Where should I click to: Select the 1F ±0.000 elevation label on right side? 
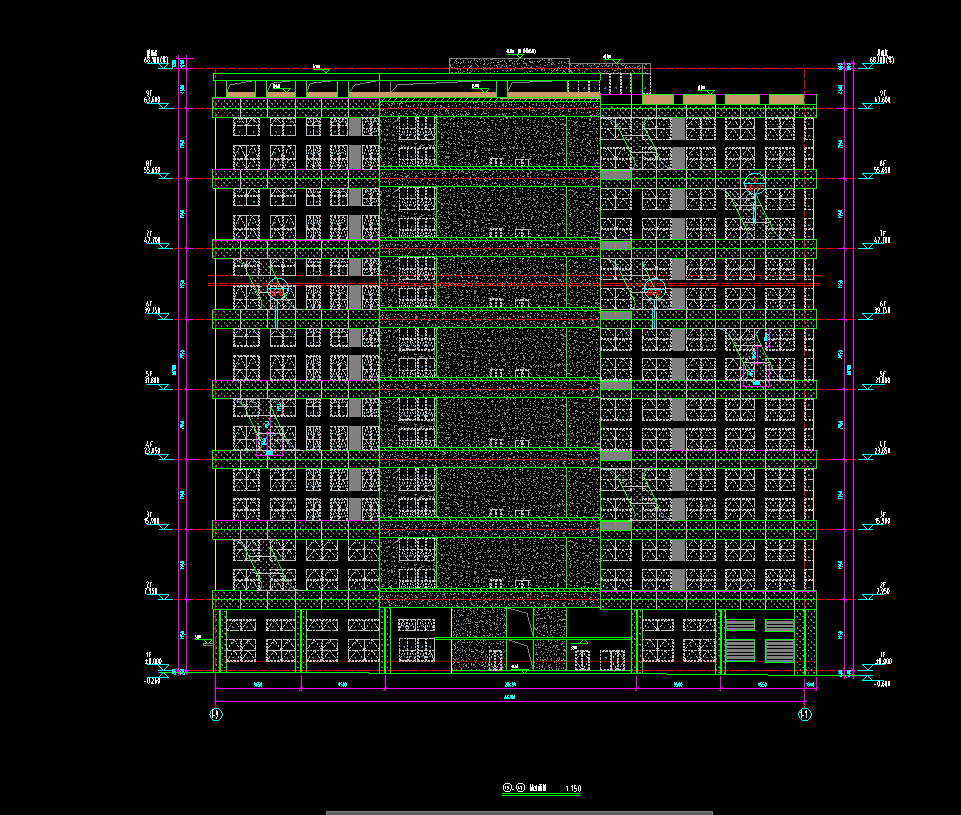pos(883,659)
